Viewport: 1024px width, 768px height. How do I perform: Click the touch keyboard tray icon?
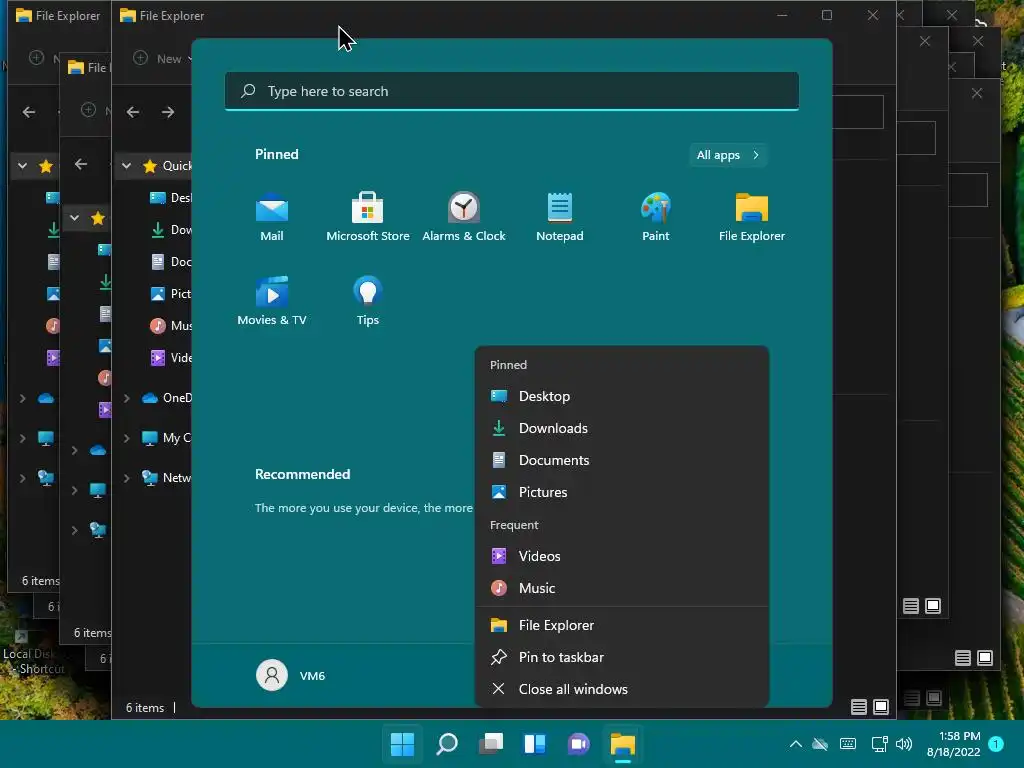(x=848, y=744)
